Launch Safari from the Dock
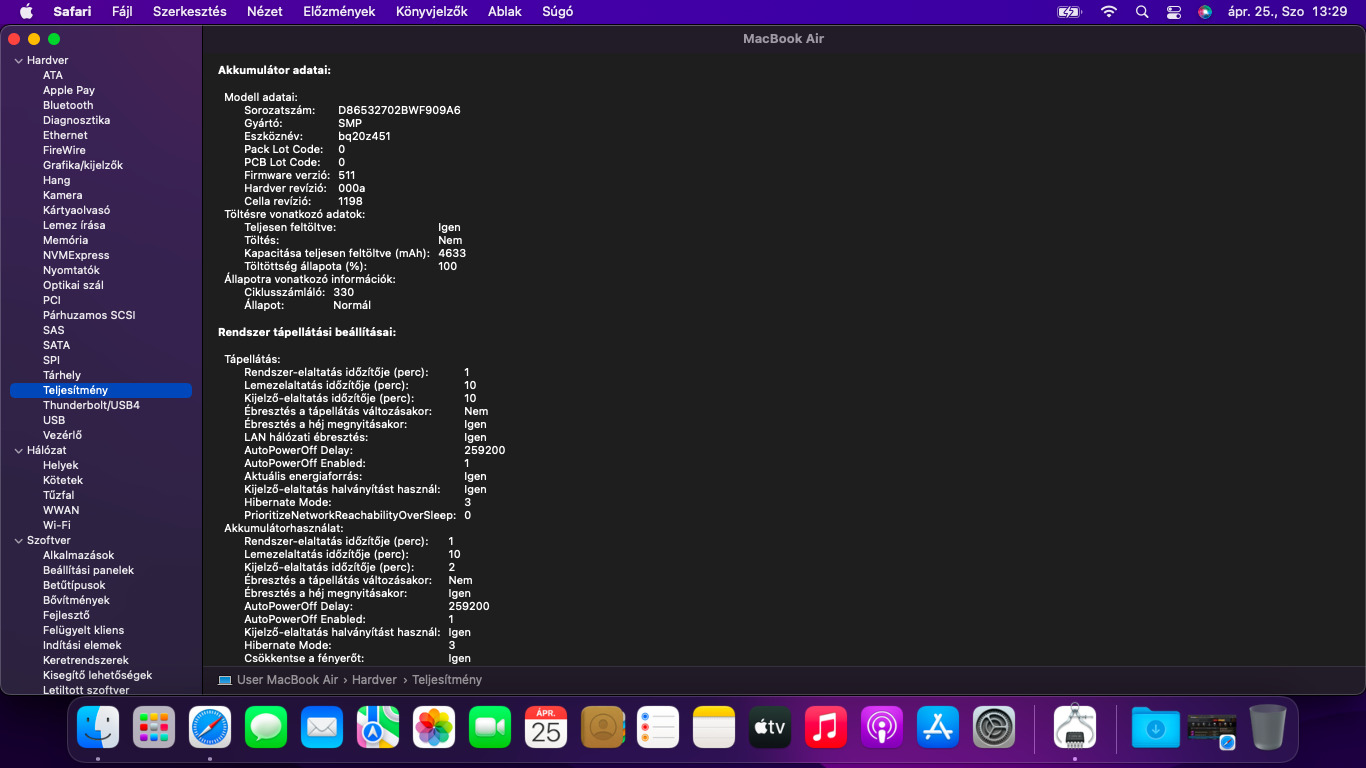1366x768 pixels. point(210,727)
